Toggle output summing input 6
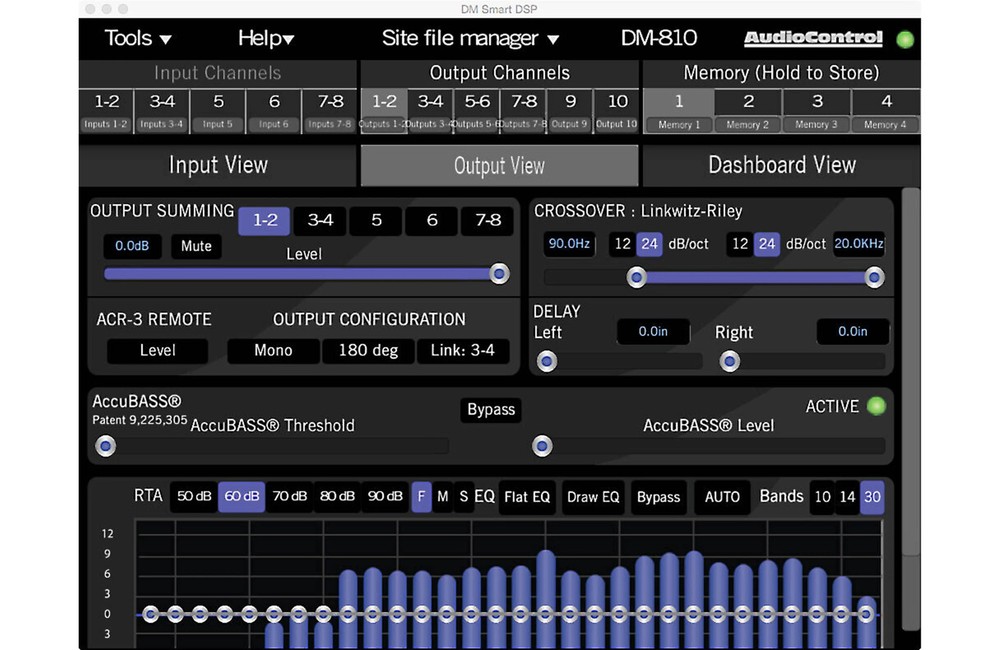This screenshot has height=650, width=1000. [432, 221]
